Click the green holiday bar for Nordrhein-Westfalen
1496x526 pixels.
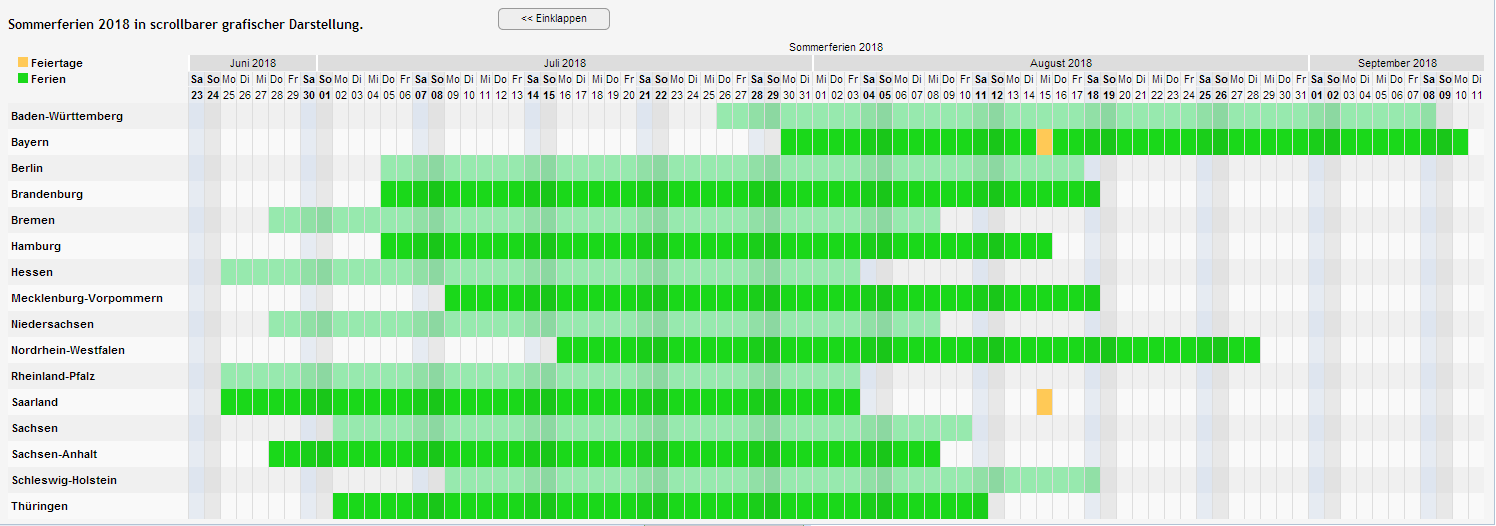click(x=908, y=350)
